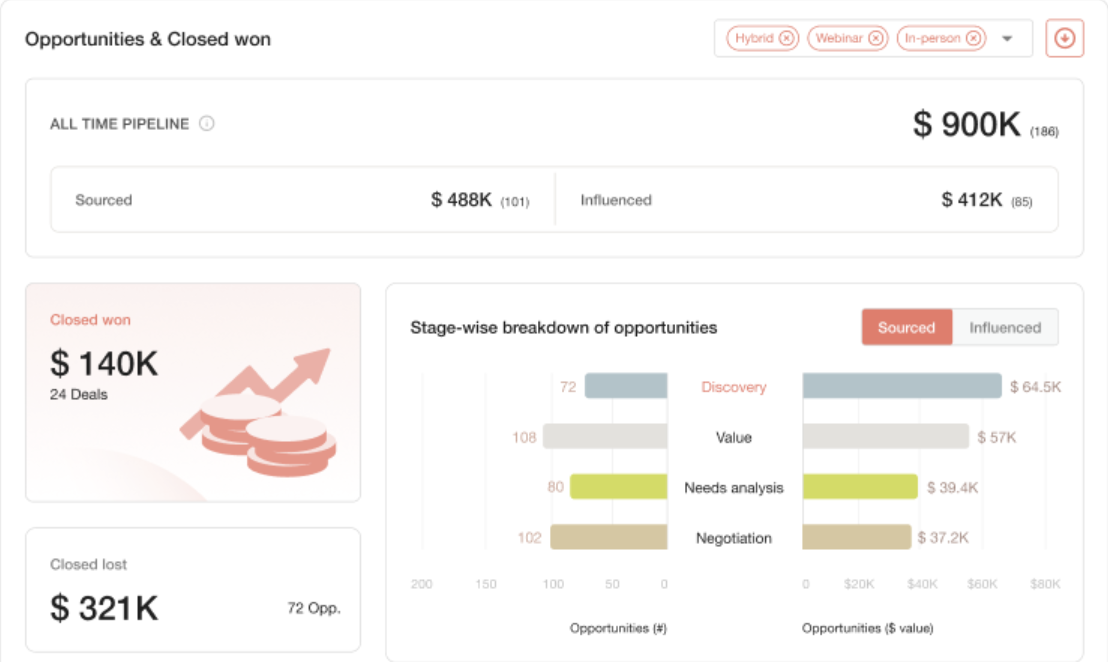1108x662 pixels.
Task: Expand the event type filter dropdown arrow
Action: click(1008, 38)
